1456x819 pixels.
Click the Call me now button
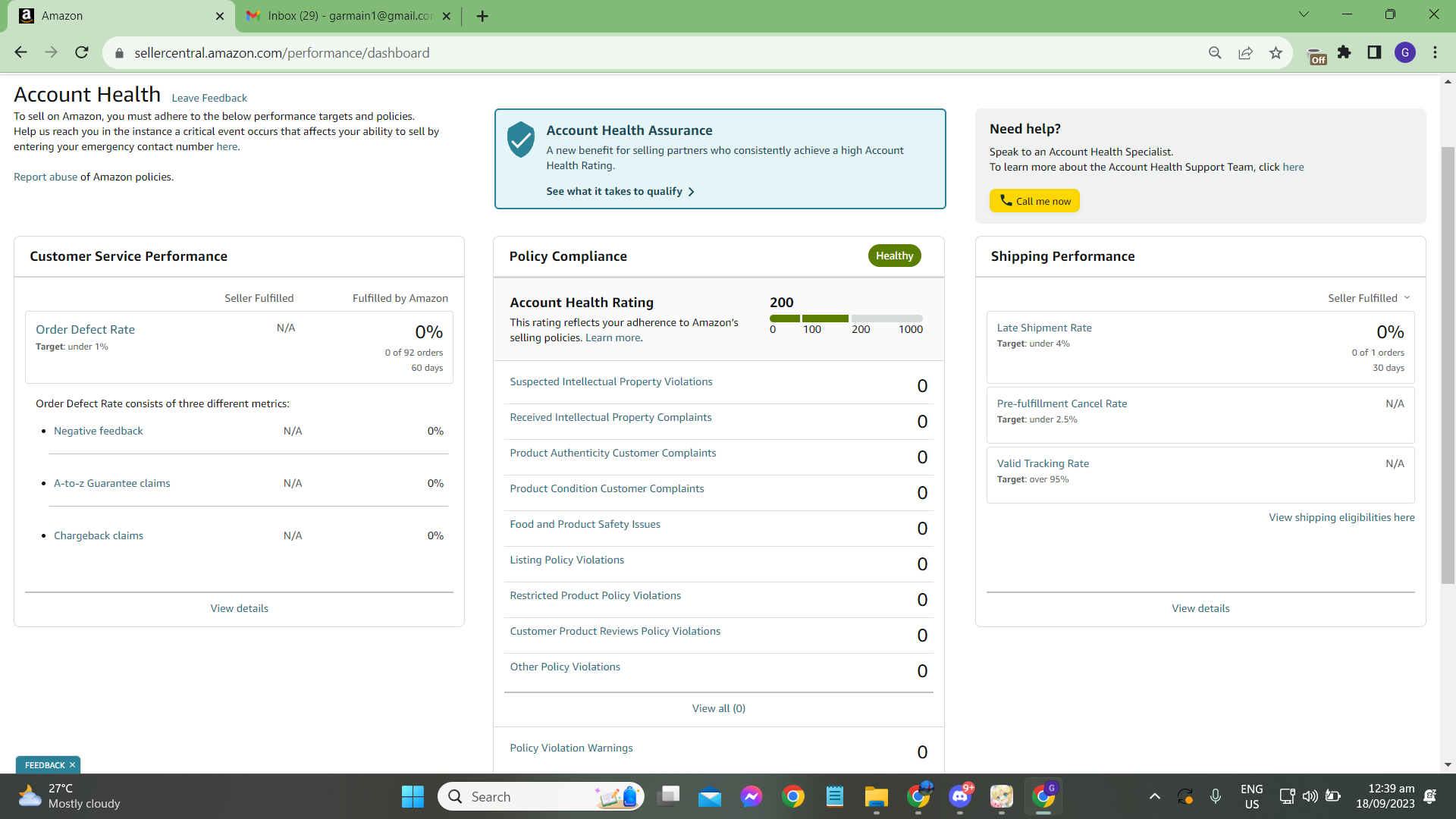[1034, 201]
